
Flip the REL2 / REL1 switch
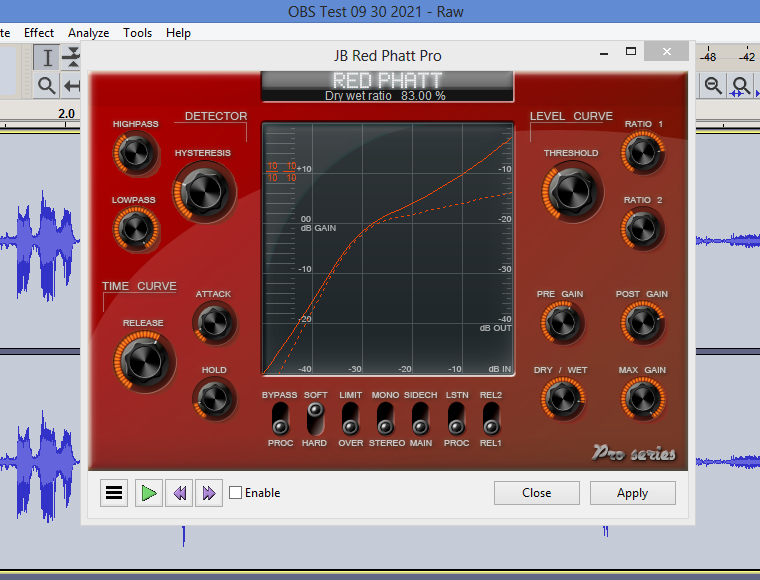(x=491, y=419)
